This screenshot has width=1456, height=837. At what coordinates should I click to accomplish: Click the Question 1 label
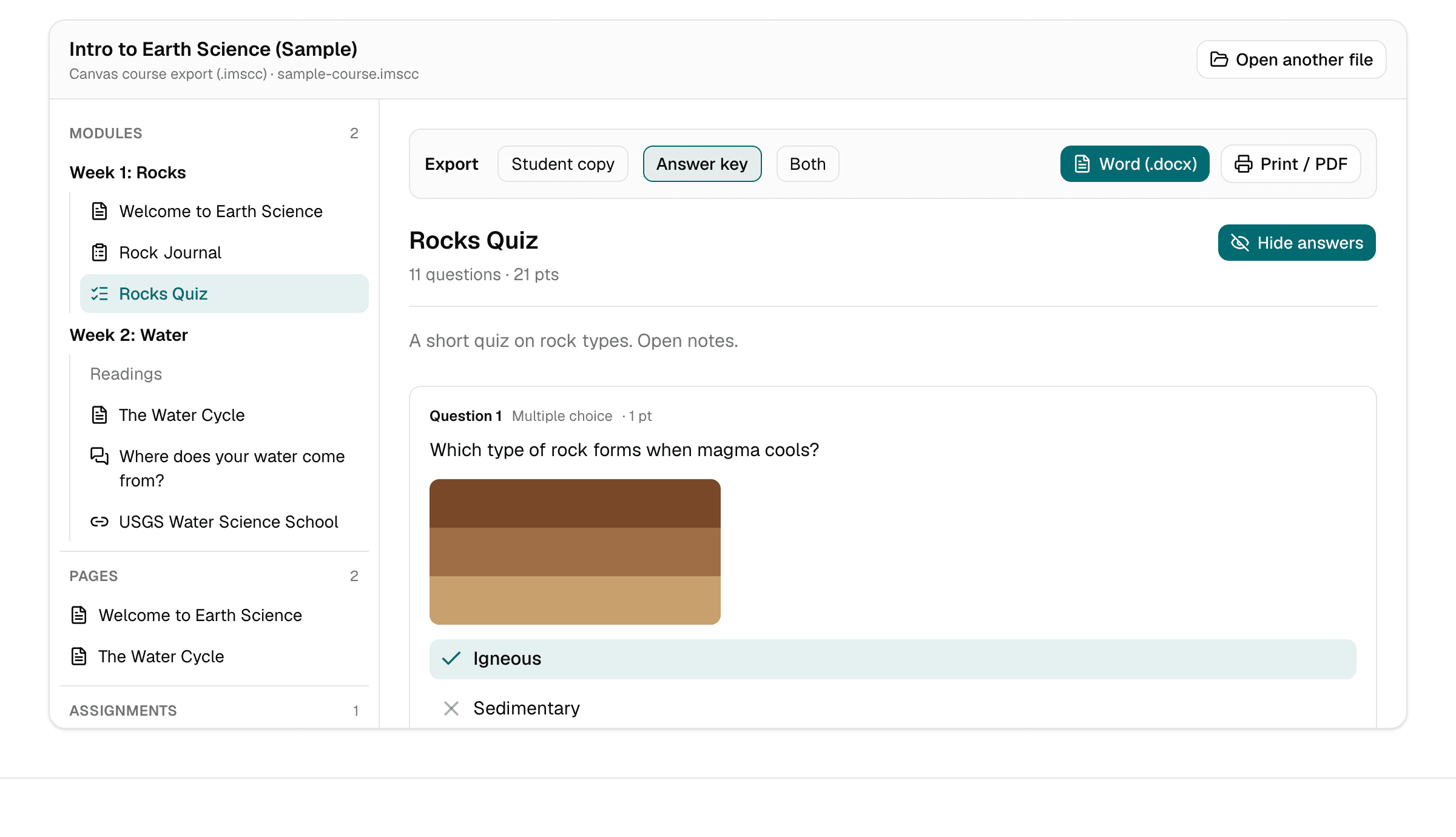click(x=466, y=416)
